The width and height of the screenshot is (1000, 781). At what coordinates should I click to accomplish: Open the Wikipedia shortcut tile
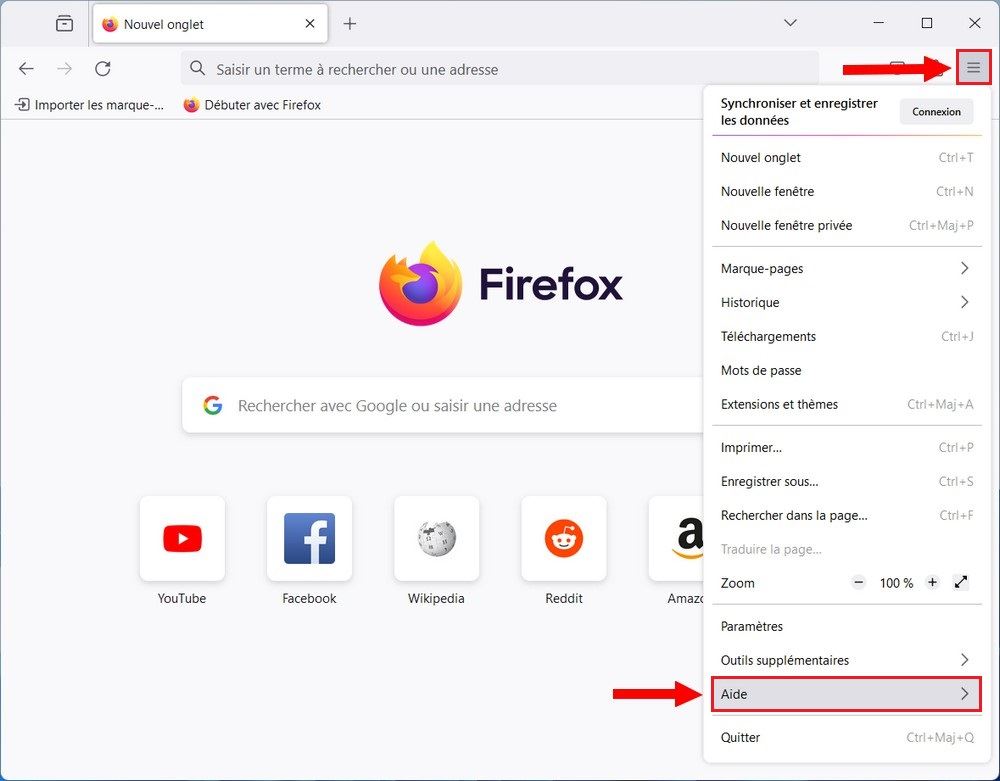pyautogui.click(x=436, y=538)
